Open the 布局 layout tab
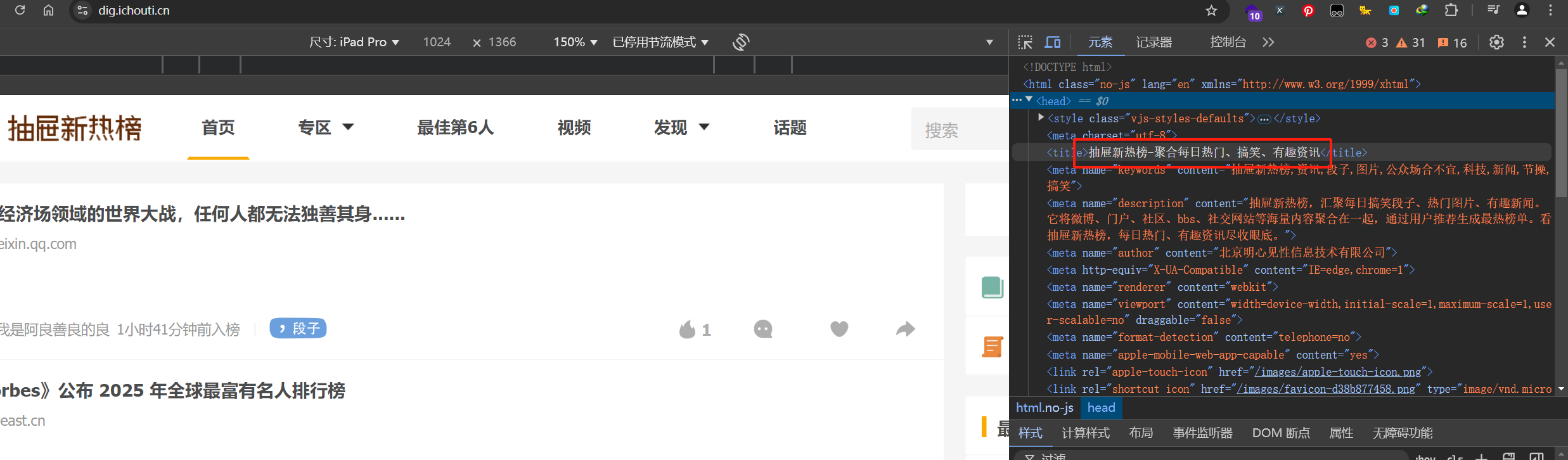The width and height of the screenshot is (1568, 460). (1141, 433)
